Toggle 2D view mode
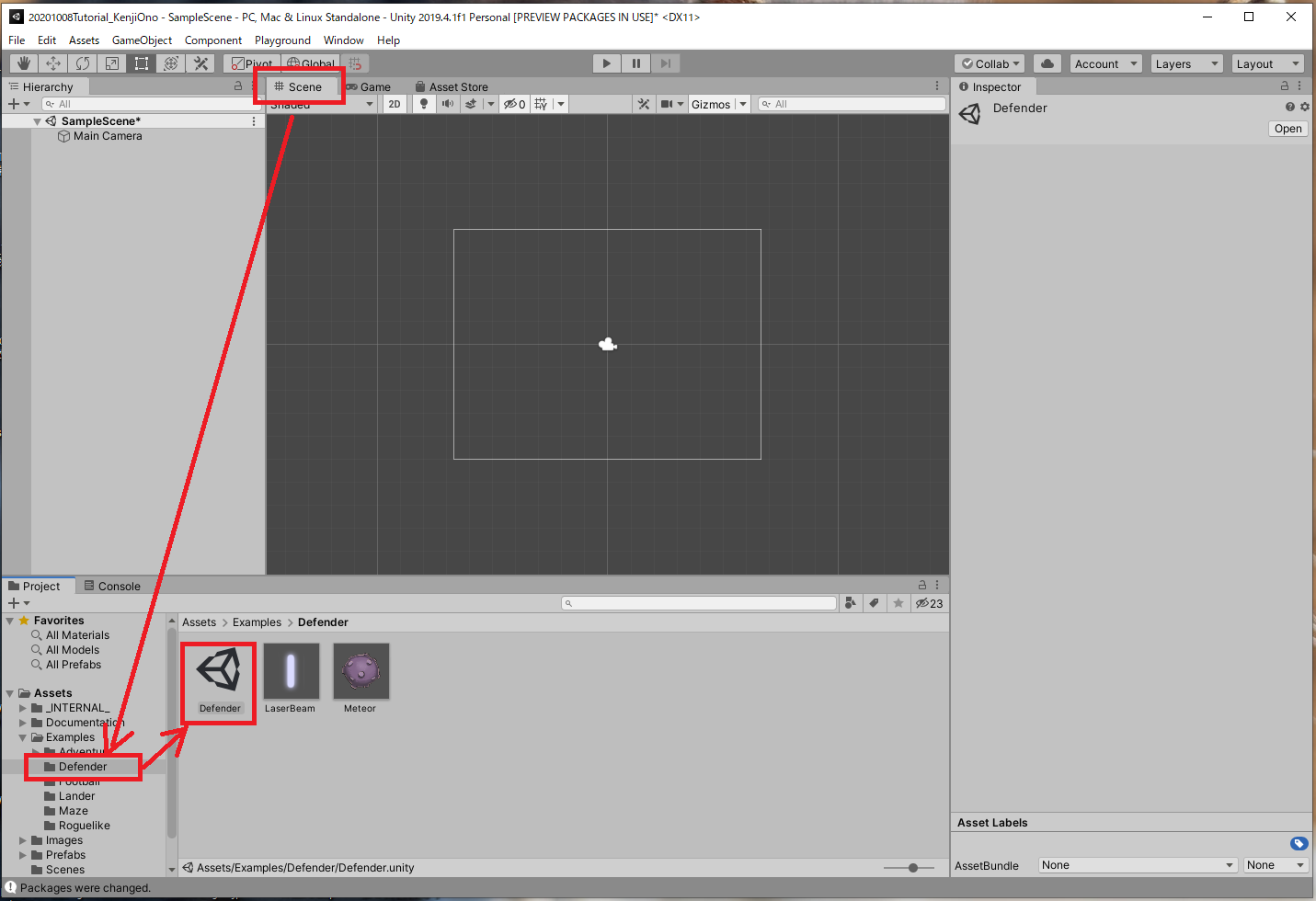 click(x=395, y=104)
